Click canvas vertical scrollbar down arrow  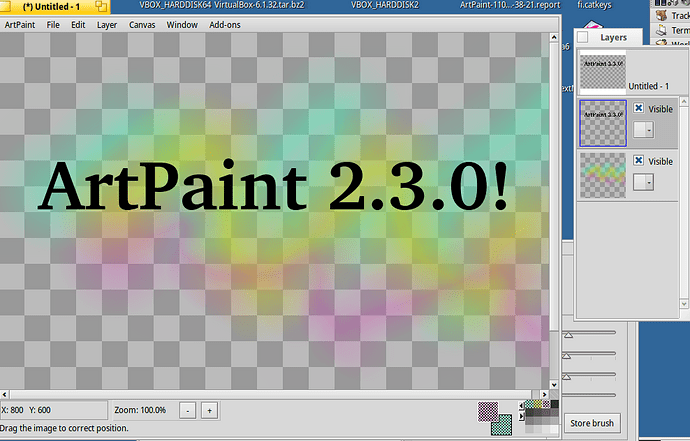pyautogui.click(x=554, y=385)
